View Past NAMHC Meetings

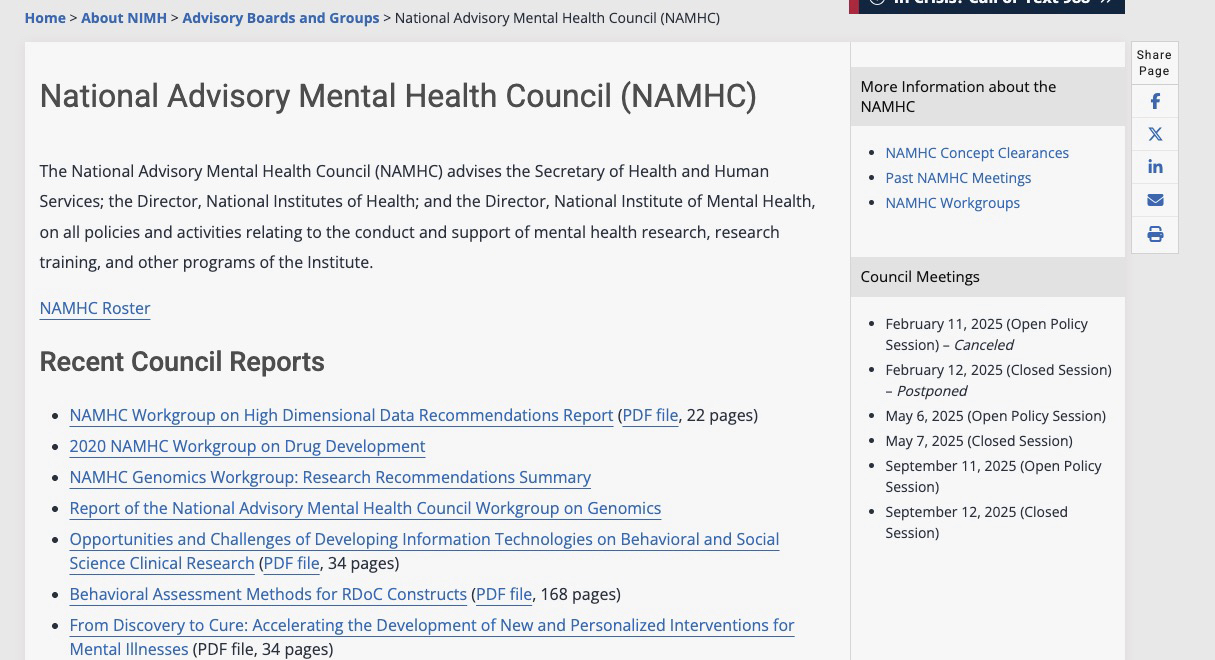tap(958, 178)
